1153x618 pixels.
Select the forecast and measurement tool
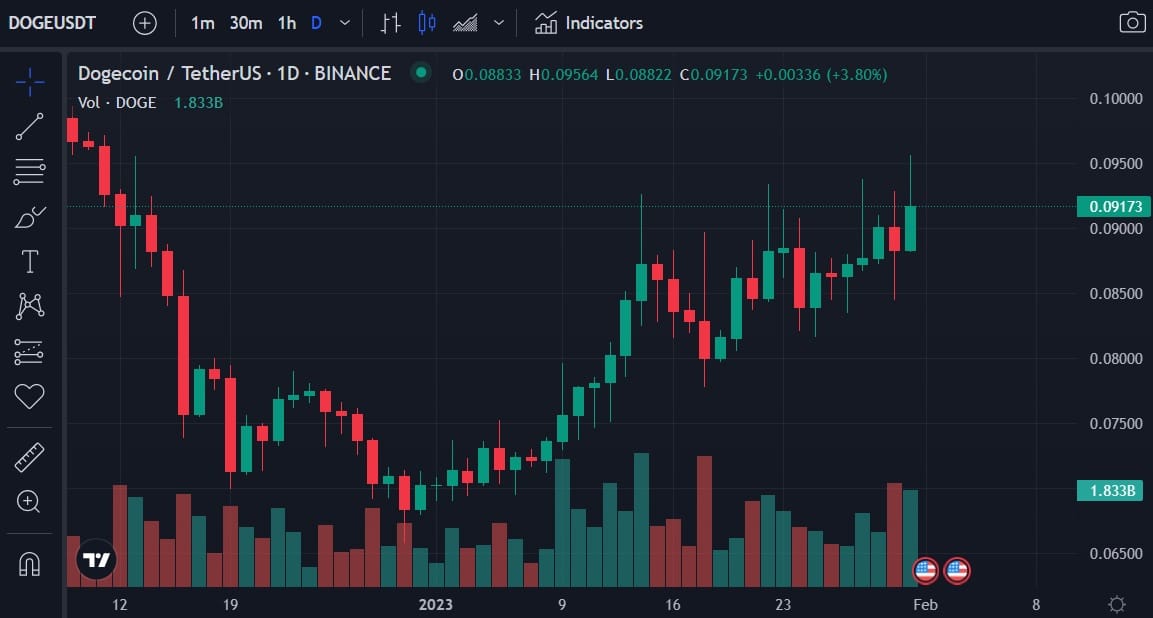(x=29, y=352)
